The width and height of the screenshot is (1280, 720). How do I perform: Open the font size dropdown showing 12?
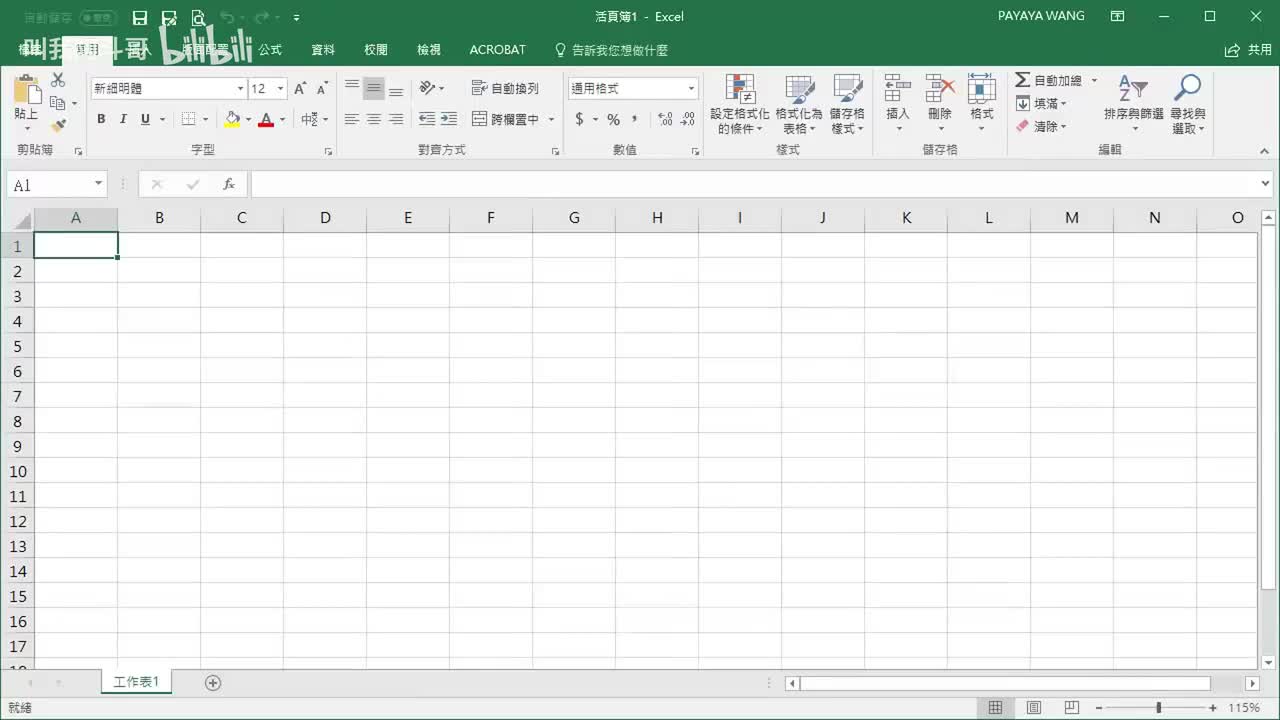coord(280,89)
